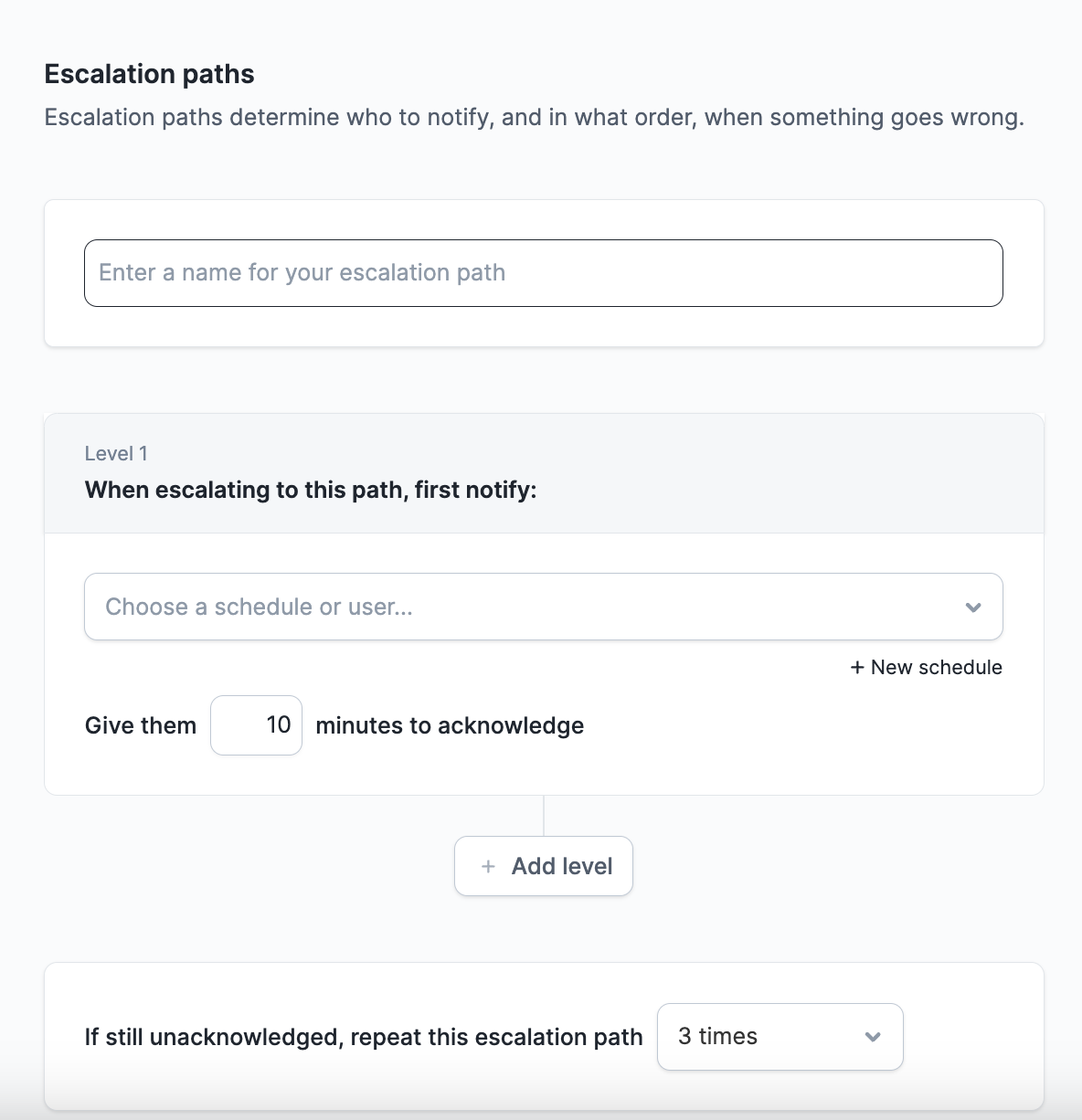Click the chevron arrow on the repeat selector
Viewport: 1082px width, 1120px height.
pos(873,1037)
